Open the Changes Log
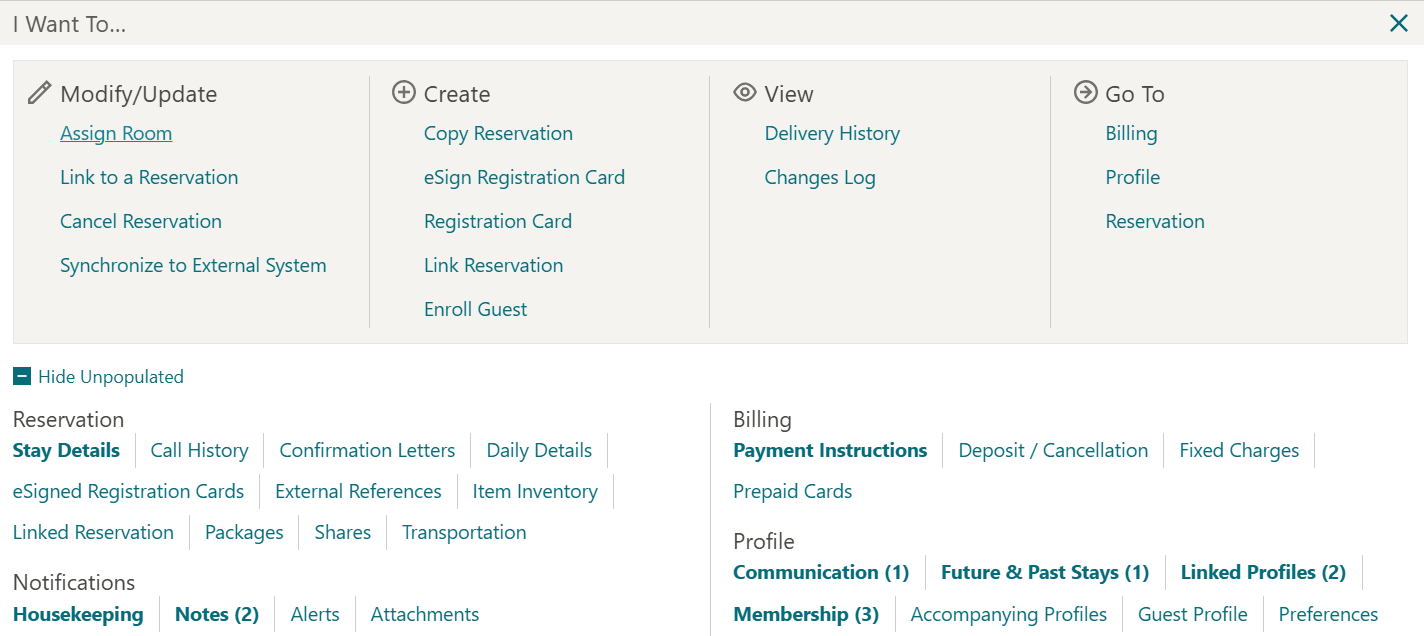The image size is (1424, 636). tap(820, 177)
